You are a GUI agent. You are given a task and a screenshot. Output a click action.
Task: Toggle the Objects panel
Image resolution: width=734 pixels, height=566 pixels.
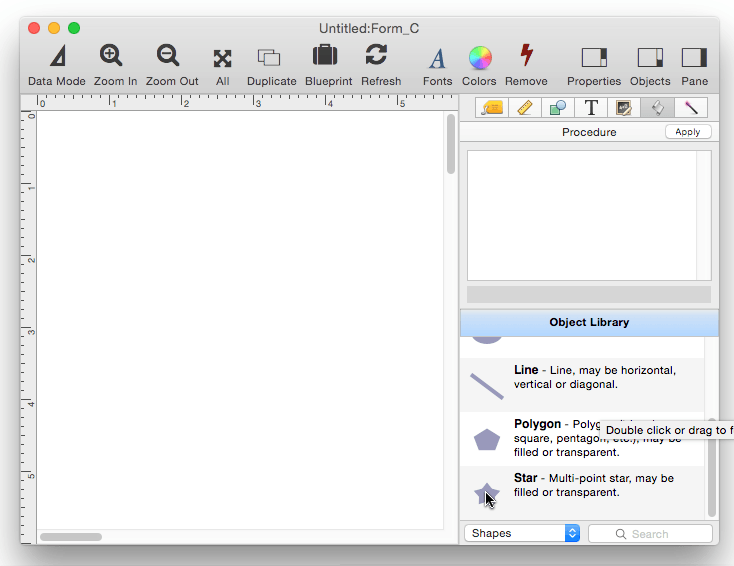(x=650, y=58)
